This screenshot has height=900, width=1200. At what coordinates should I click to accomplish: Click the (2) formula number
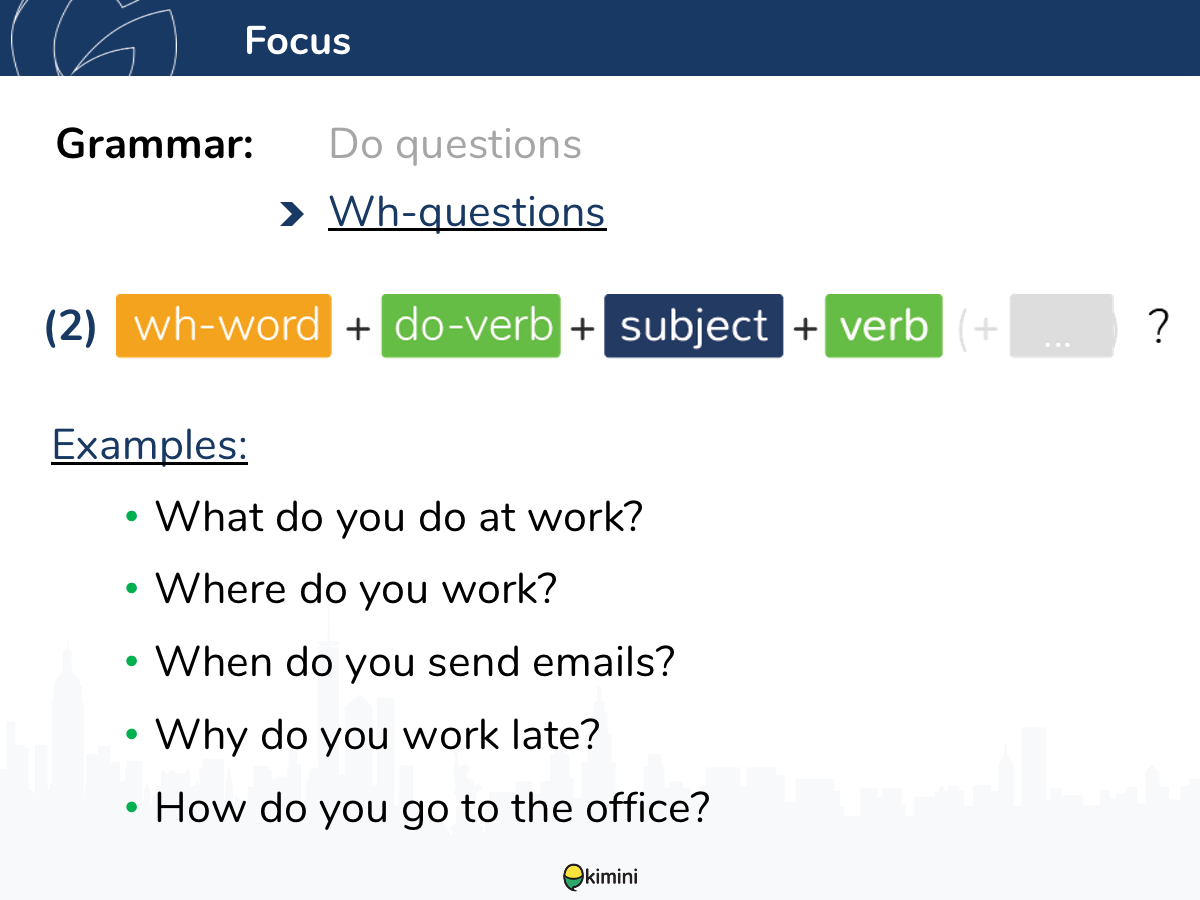70,327
